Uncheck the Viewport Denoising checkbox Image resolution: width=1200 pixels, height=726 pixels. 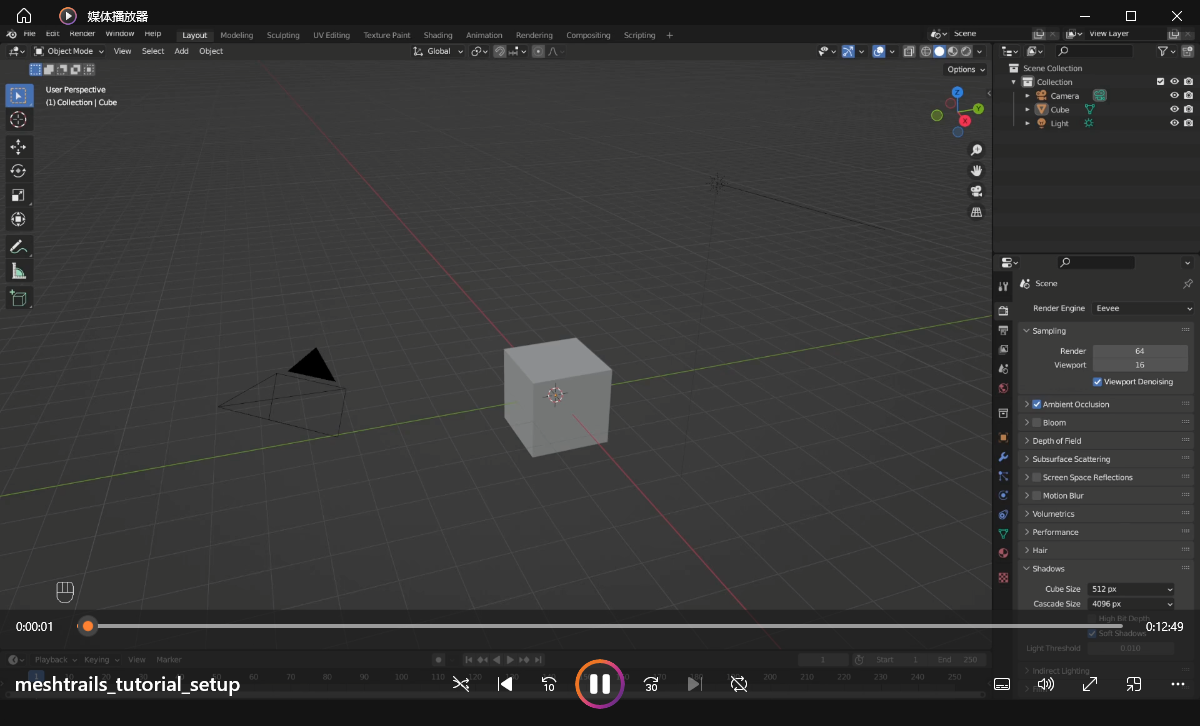pos(1097,382)
